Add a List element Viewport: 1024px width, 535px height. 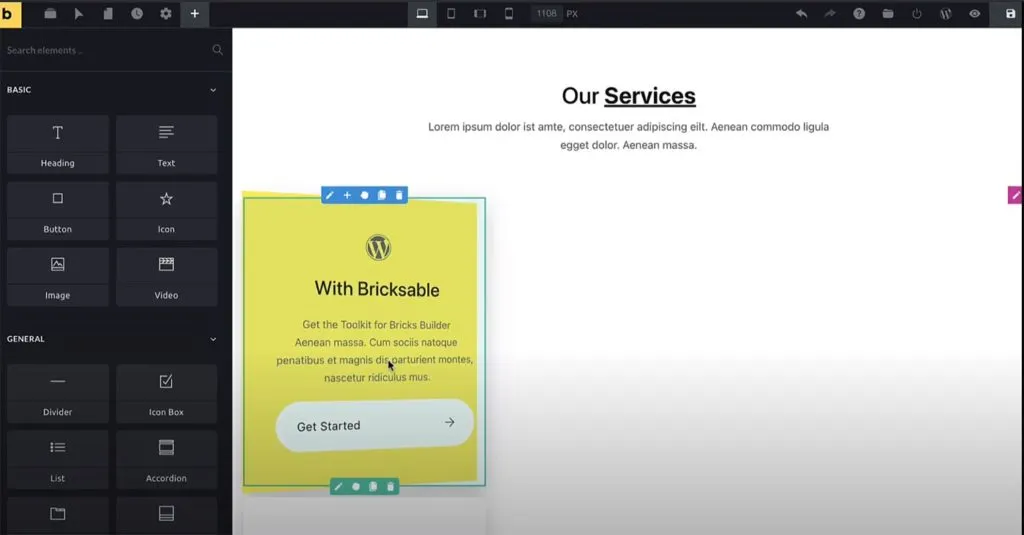click(x=57, y=460)
